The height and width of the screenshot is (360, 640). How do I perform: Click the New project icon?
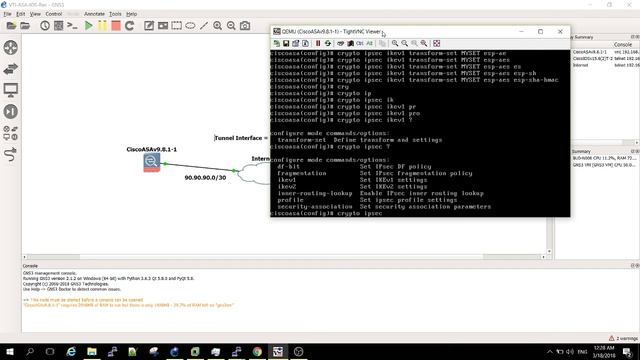[11, 26]
